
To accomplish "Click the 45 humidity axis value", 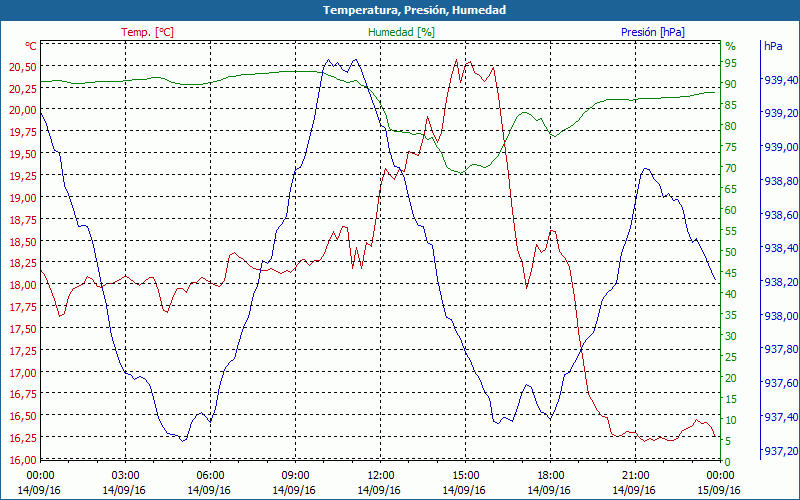I will tap(731, 273).
